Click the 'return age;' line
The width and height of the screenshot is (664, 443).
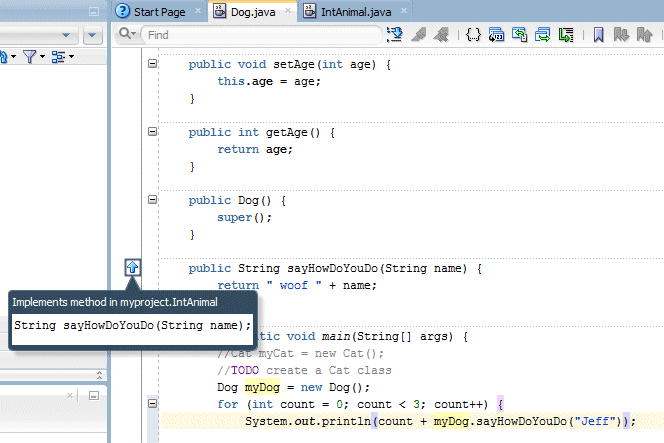click(x=255, y=150)
